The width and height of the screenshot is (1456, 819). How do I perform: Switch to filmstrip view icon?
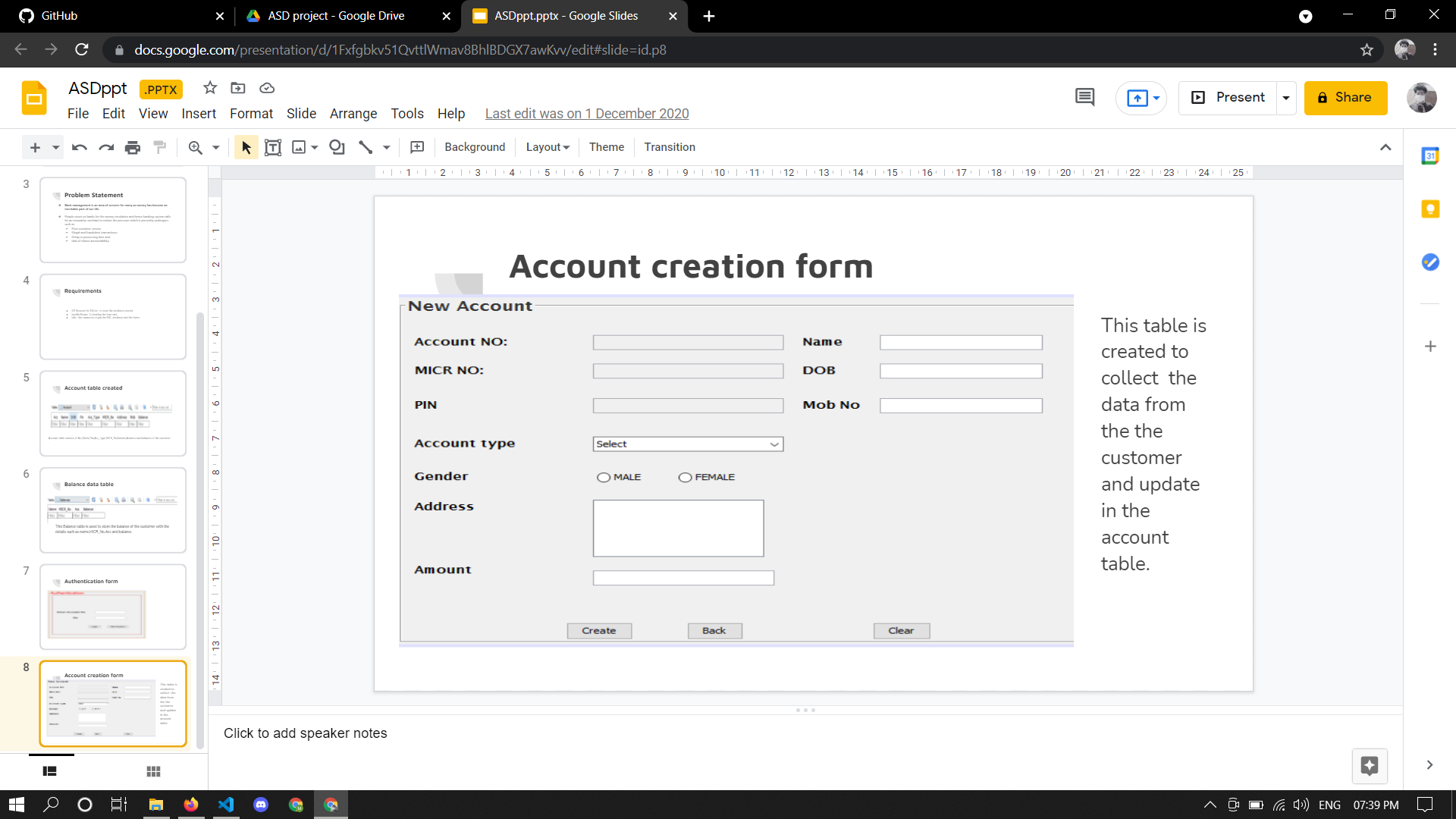pos(50,771)
